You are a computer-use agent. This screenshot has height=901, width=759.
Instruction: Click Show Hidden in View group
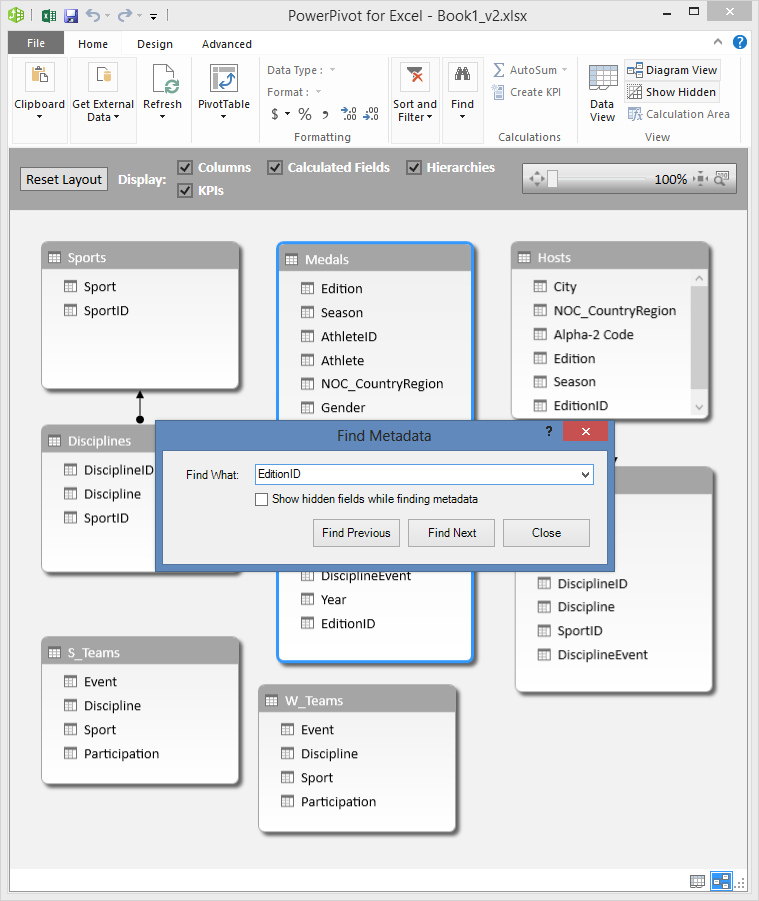coord(672,92)
